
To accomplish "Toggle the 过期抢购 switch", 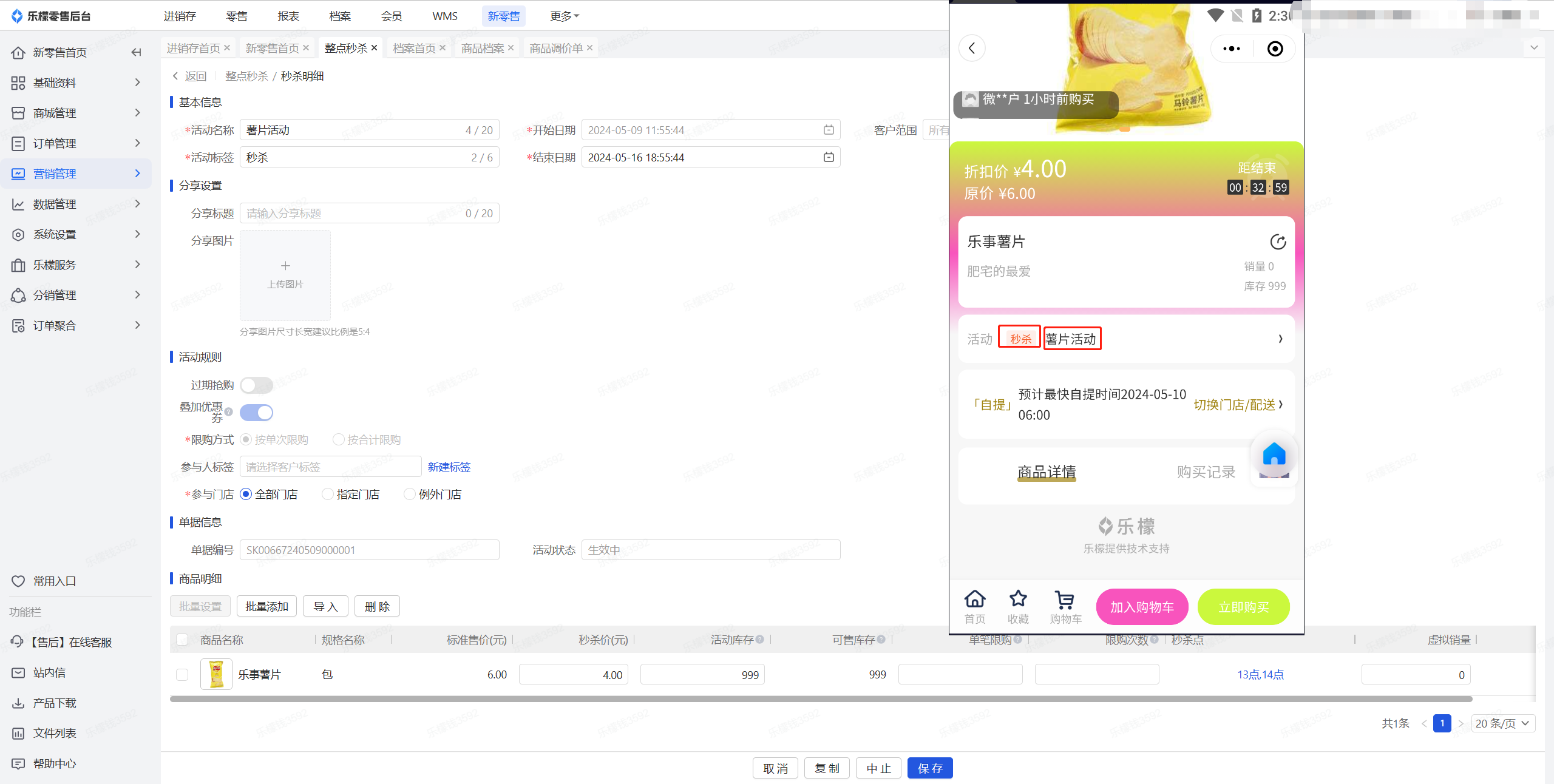I will [256, 385].
